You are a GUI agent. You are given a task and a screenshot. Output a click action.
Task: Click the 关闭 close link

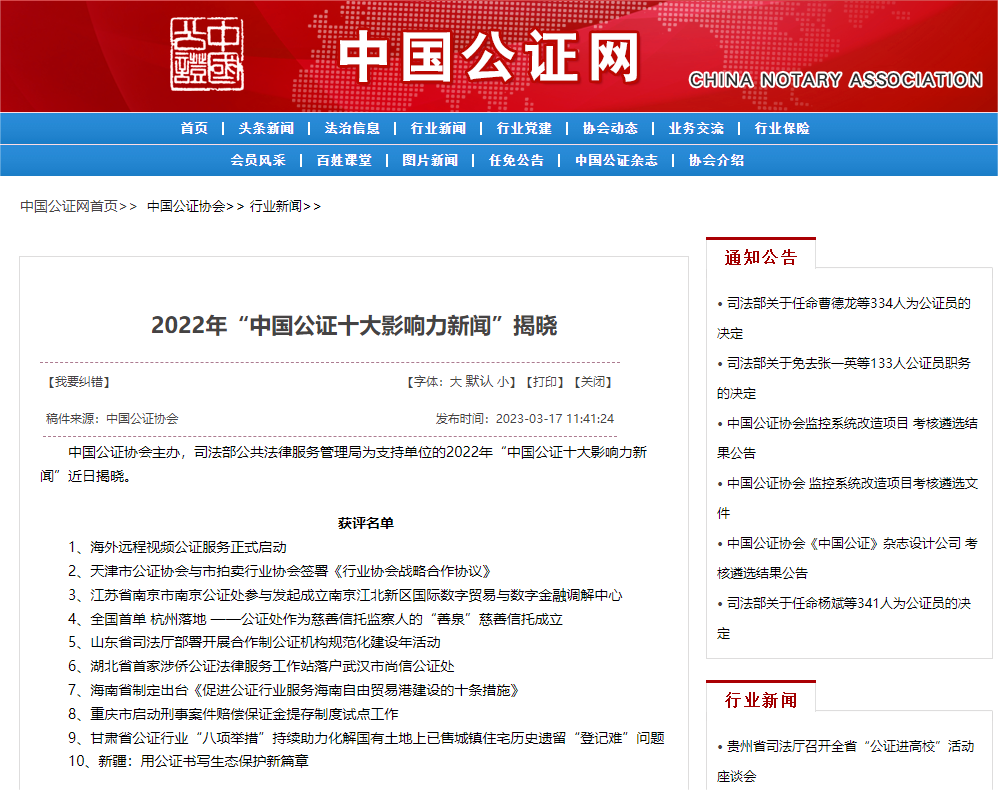pos(593,381)
